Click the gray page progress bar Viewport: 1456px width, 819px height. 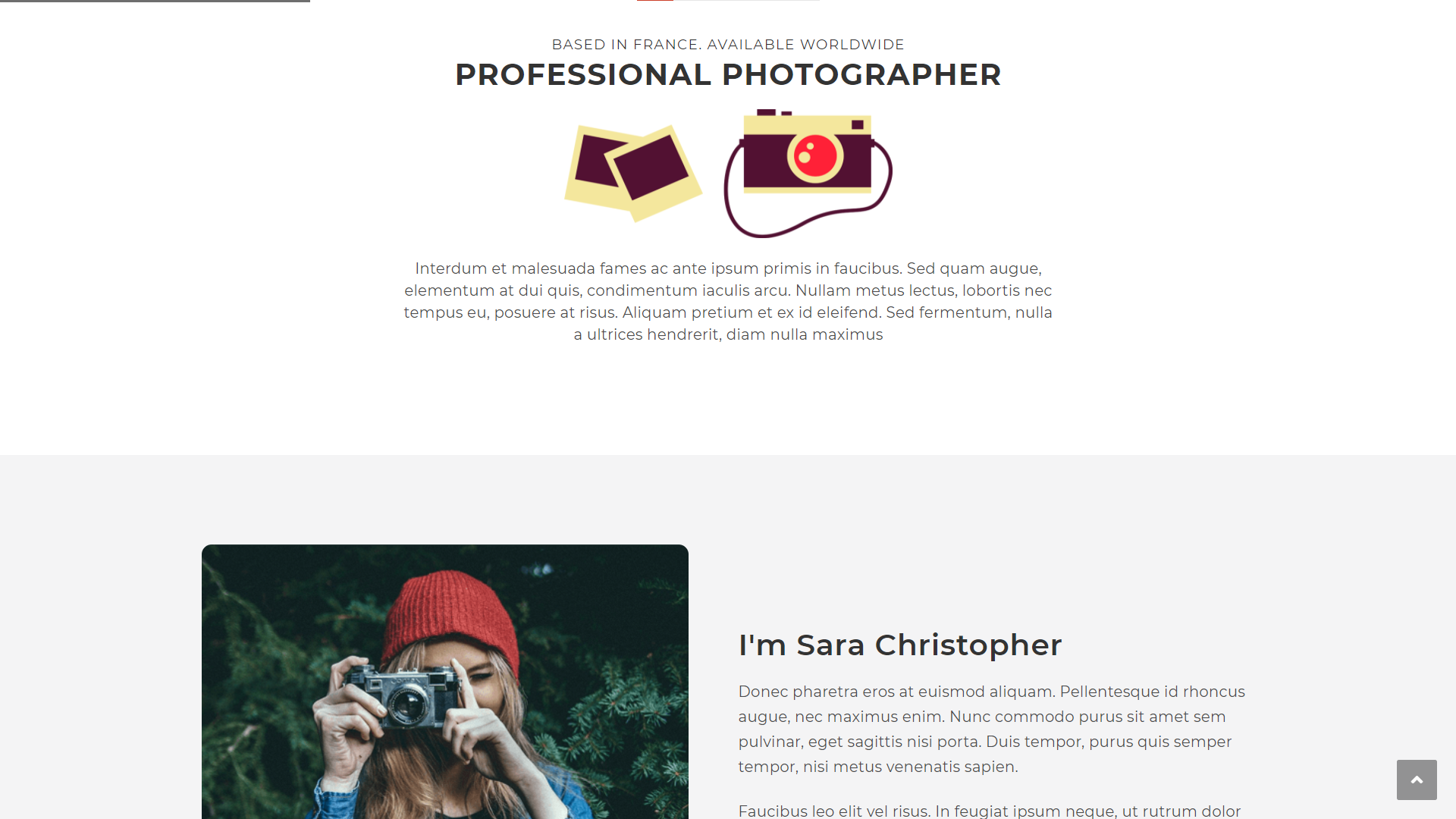click(155, 1)
